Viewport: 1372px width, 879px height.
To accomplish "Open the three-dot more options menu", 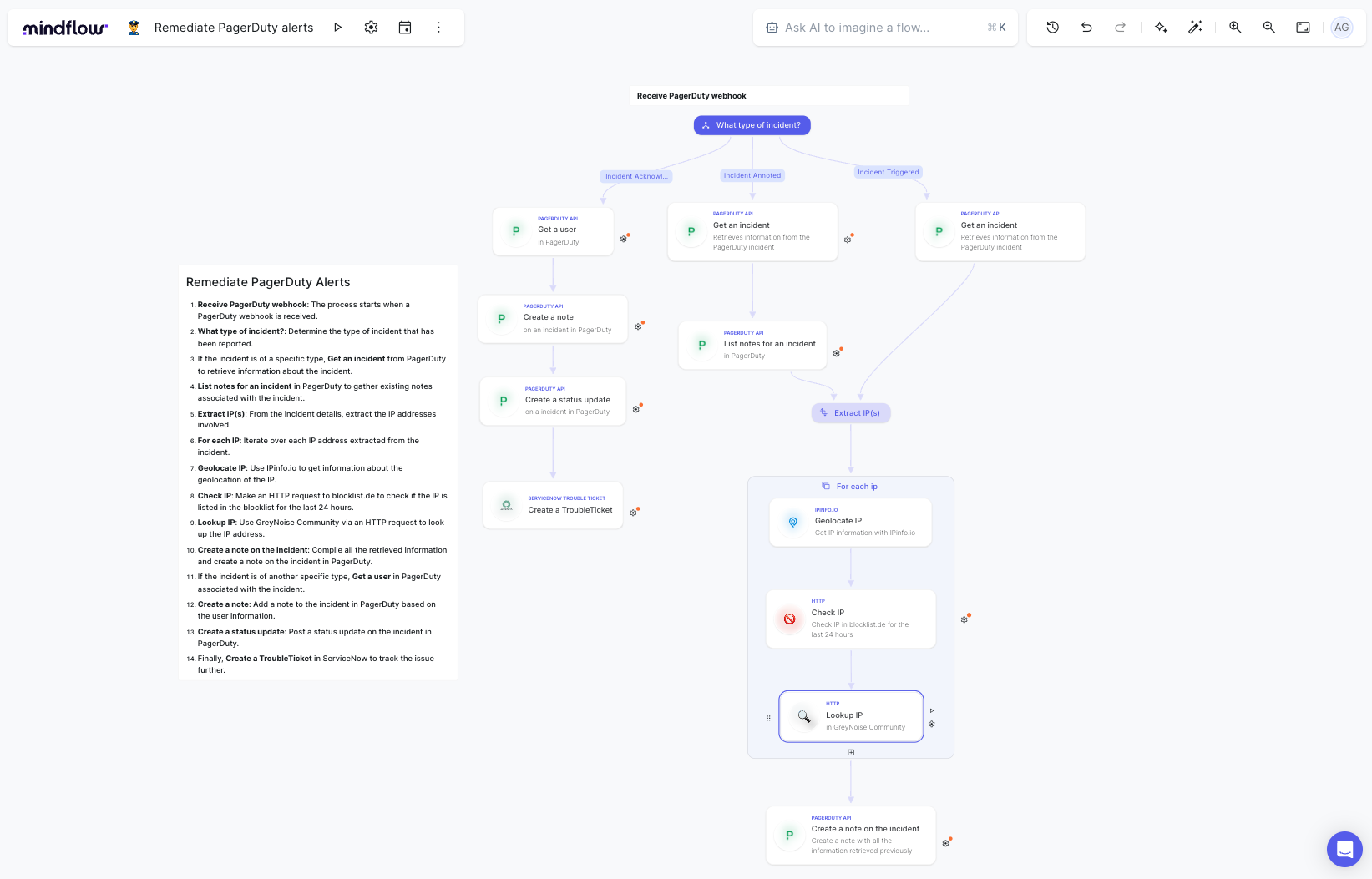I will coord(438,28).
